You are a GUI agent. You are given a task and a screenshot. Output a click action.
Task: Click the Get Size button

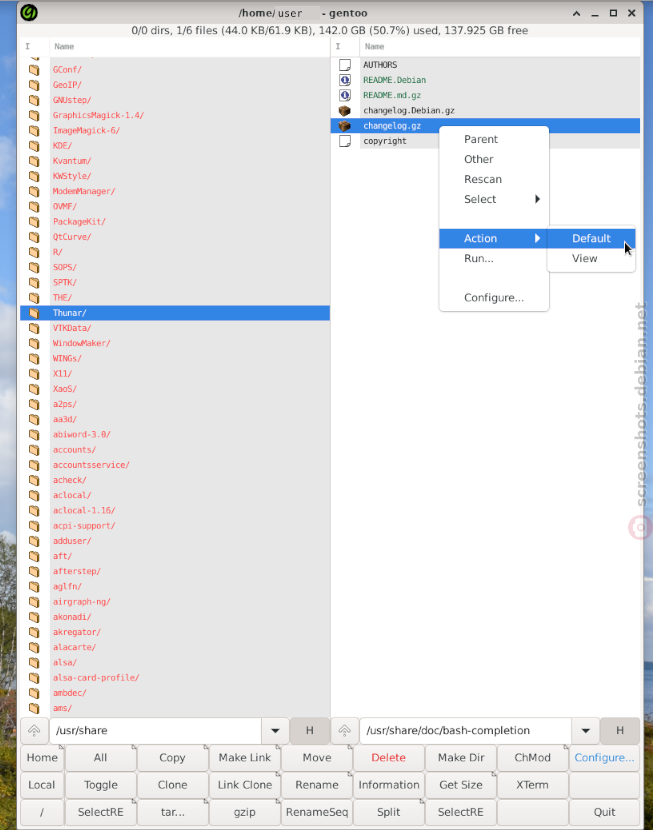click(x=461, y=785)
